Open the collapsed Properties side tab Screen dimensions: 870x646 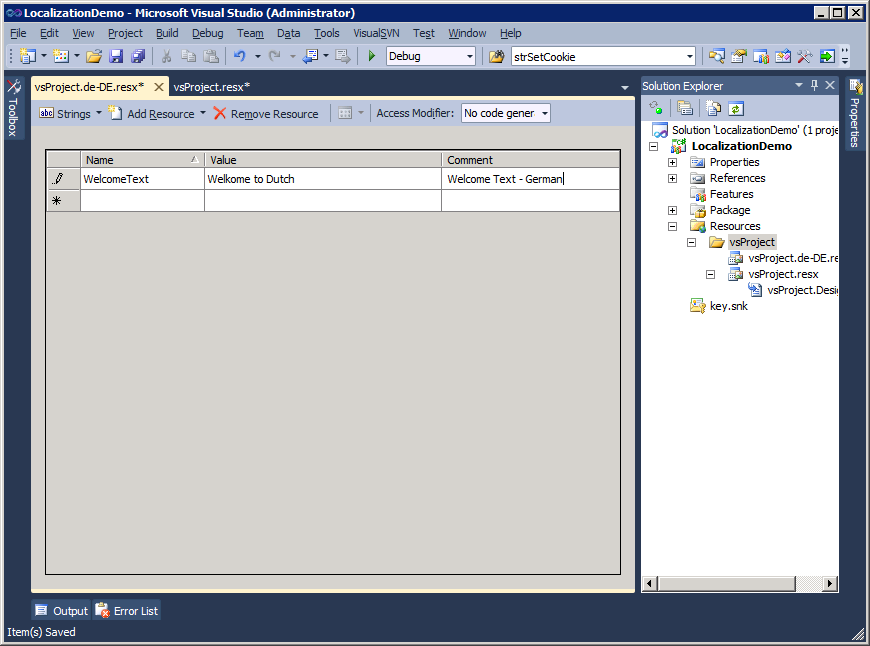pyautogui.click(x=855, y=113)
